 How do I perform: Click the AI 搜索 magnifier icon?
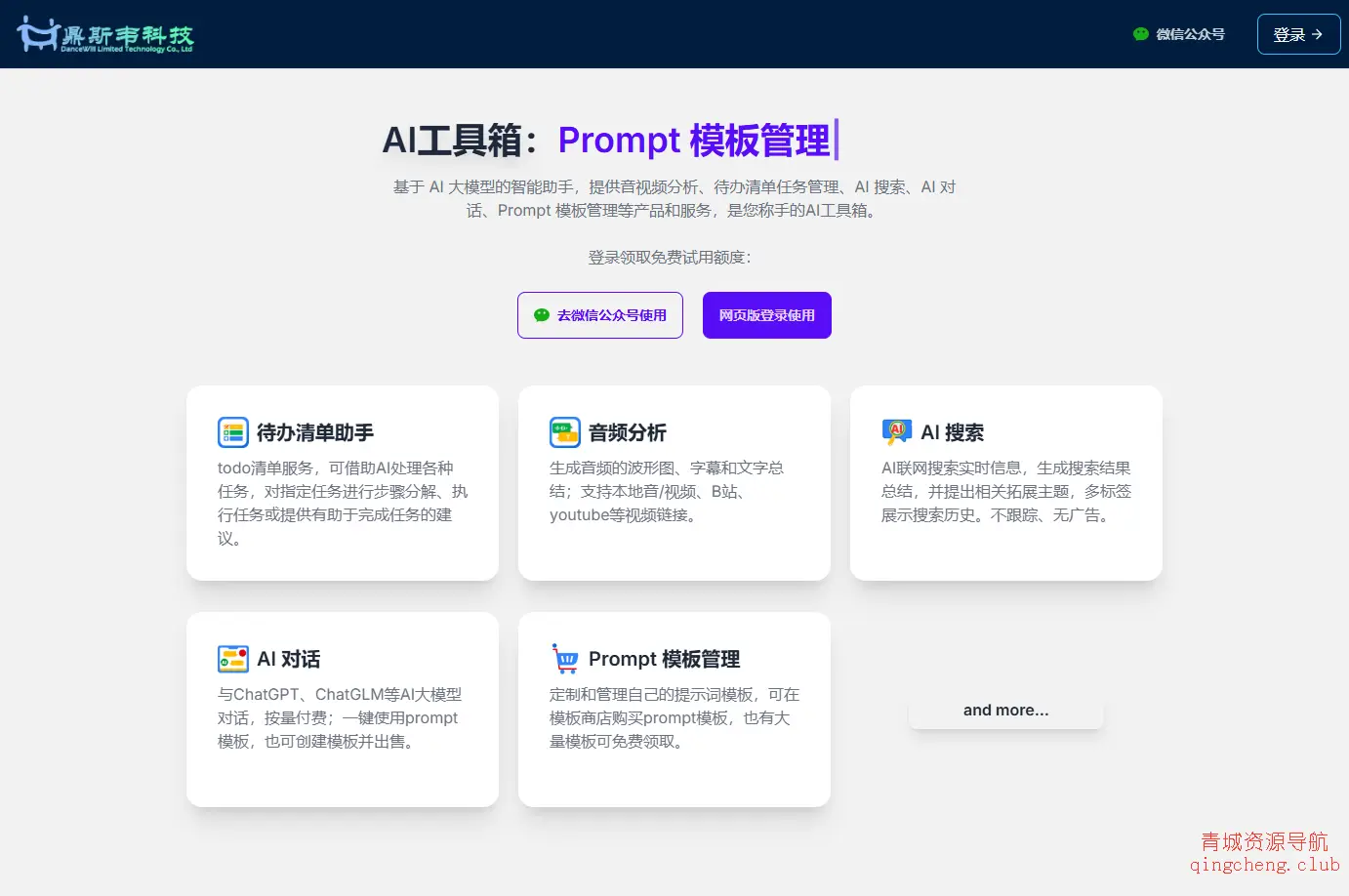[x=896, y=431]
